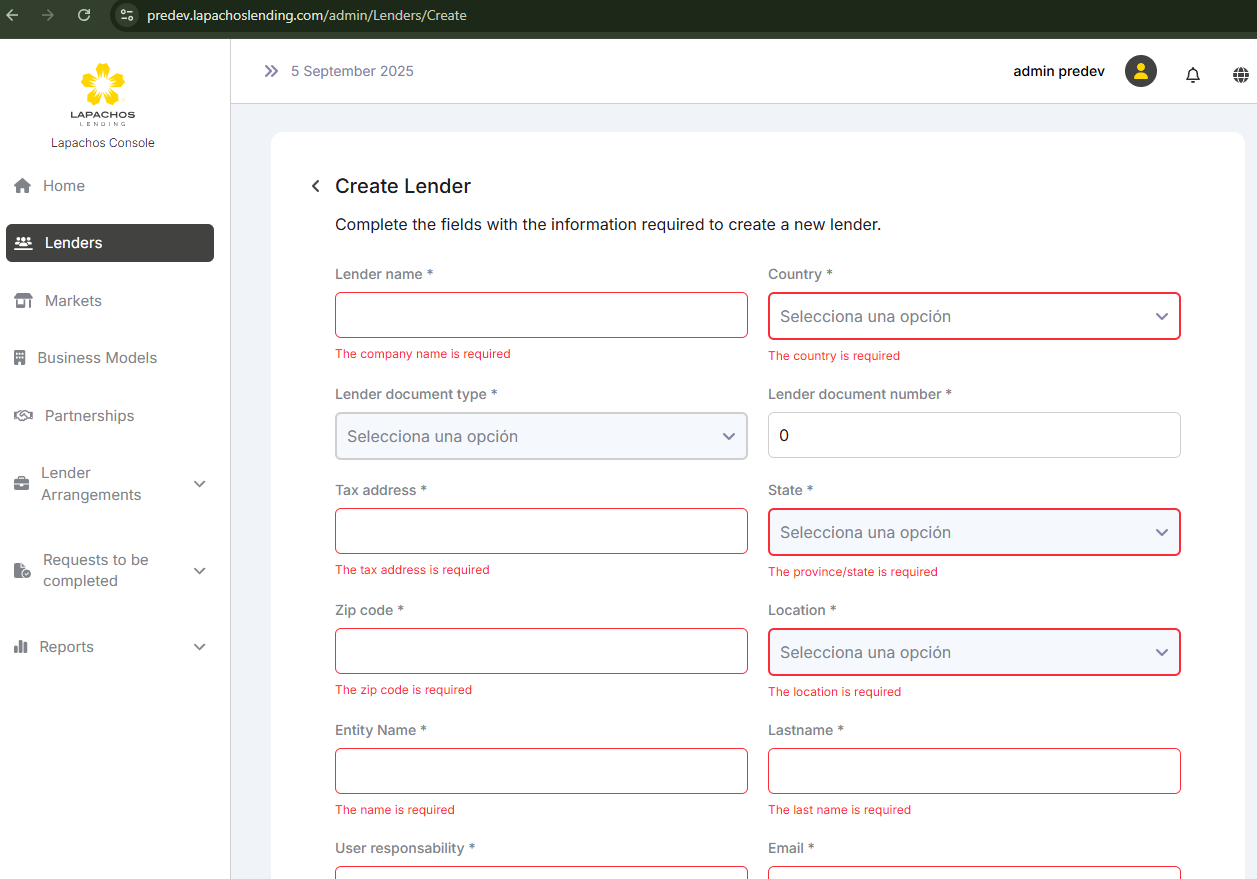The image size is (1257, 879).
Task: Click the site info icon in address bar
Action: [126, 15]
